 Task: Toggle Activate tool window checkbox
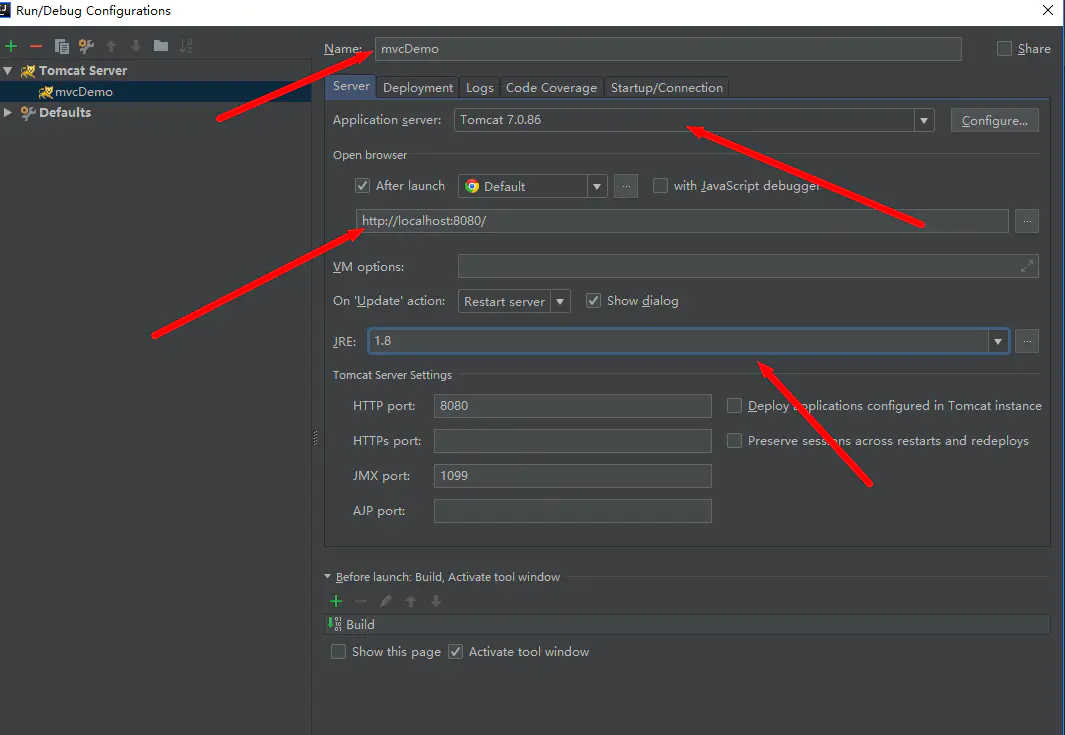pyautogui.click(x=456, y=651)
